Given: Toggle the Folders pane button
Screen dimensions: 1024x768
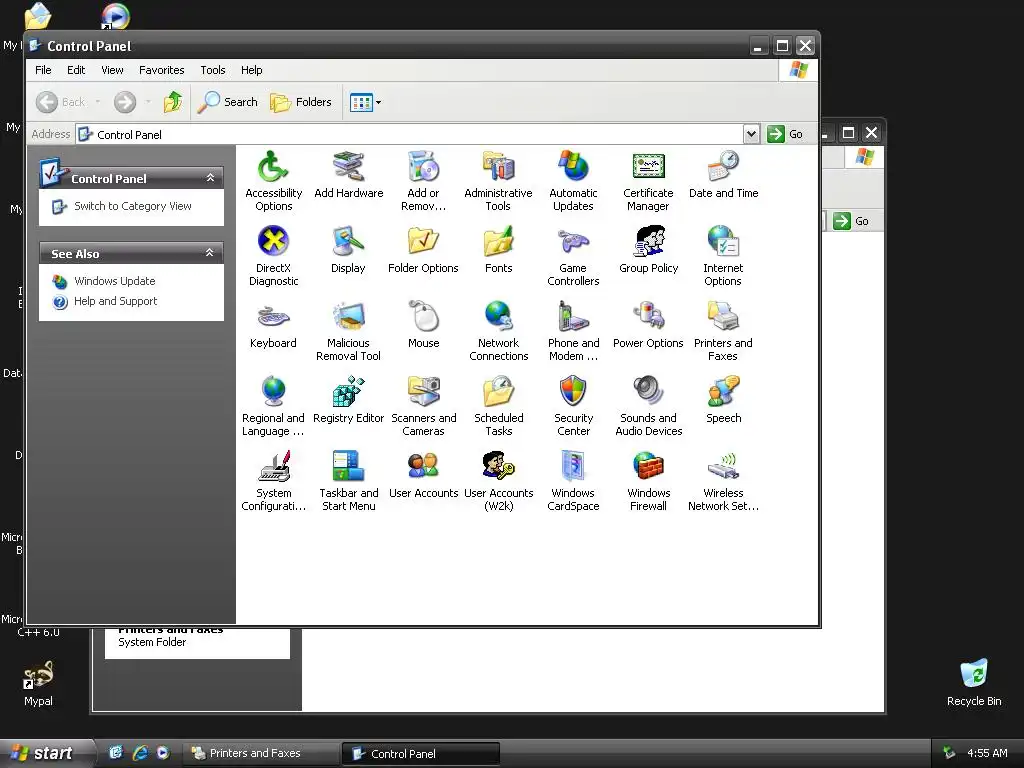Looking at the screenshot, I should [301, 102].
